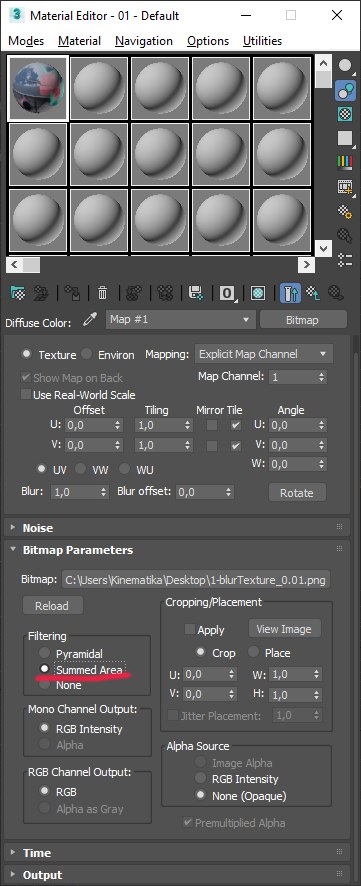
Task: Toggle the U Mirror checkbox
Action: point(212,425)
